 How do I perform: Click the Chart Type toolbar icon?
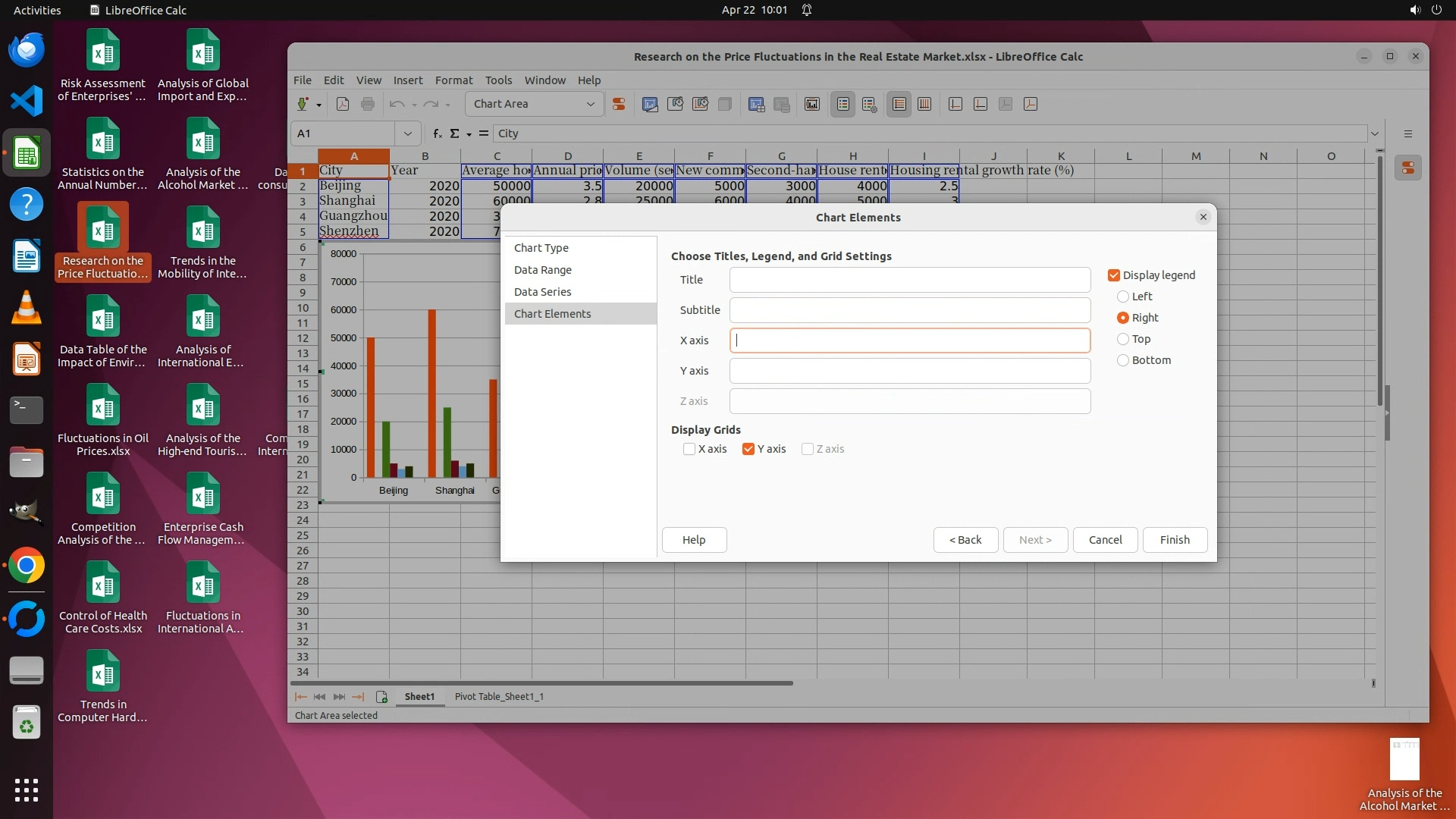pyautogui.click(x=650, y=105)
